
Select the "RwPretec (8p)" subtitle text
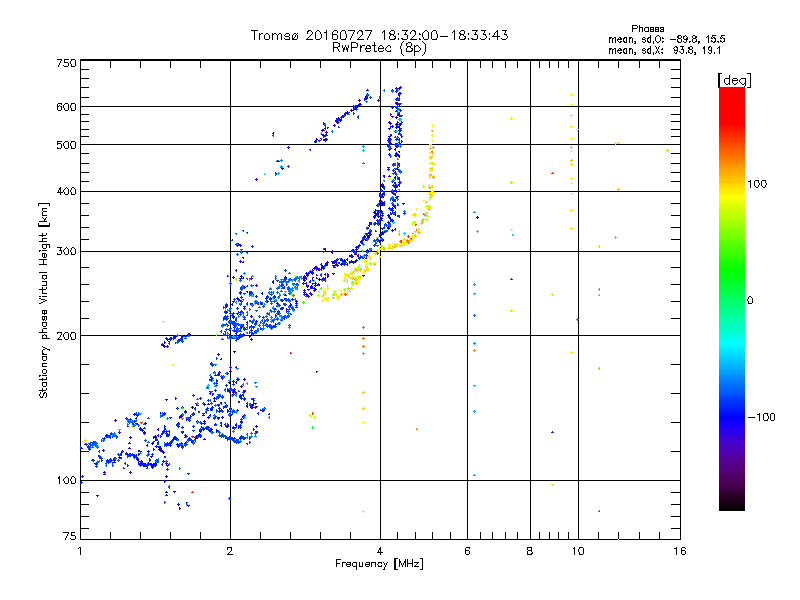pos(379,48)
